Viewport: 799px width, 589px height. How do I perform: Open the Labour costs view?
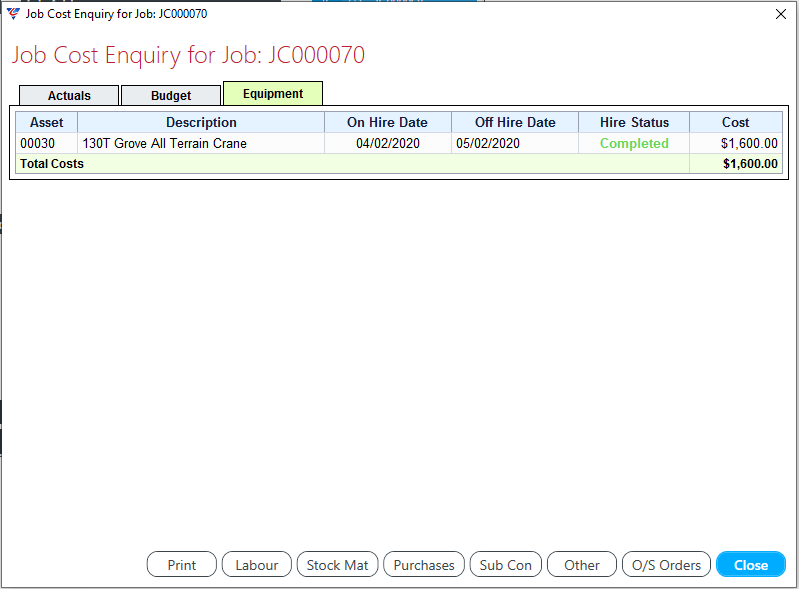point(256,565)
